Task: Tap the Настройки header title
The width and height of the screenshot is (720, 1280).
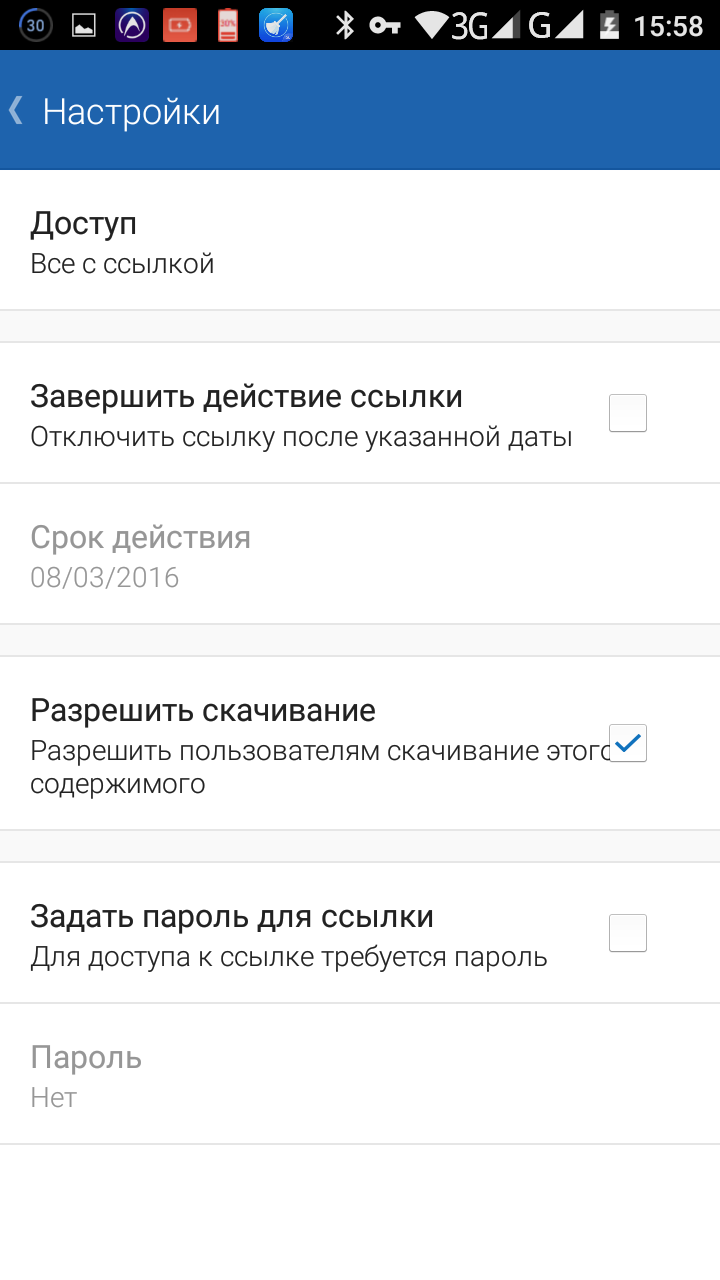Action: pos(131,111)
